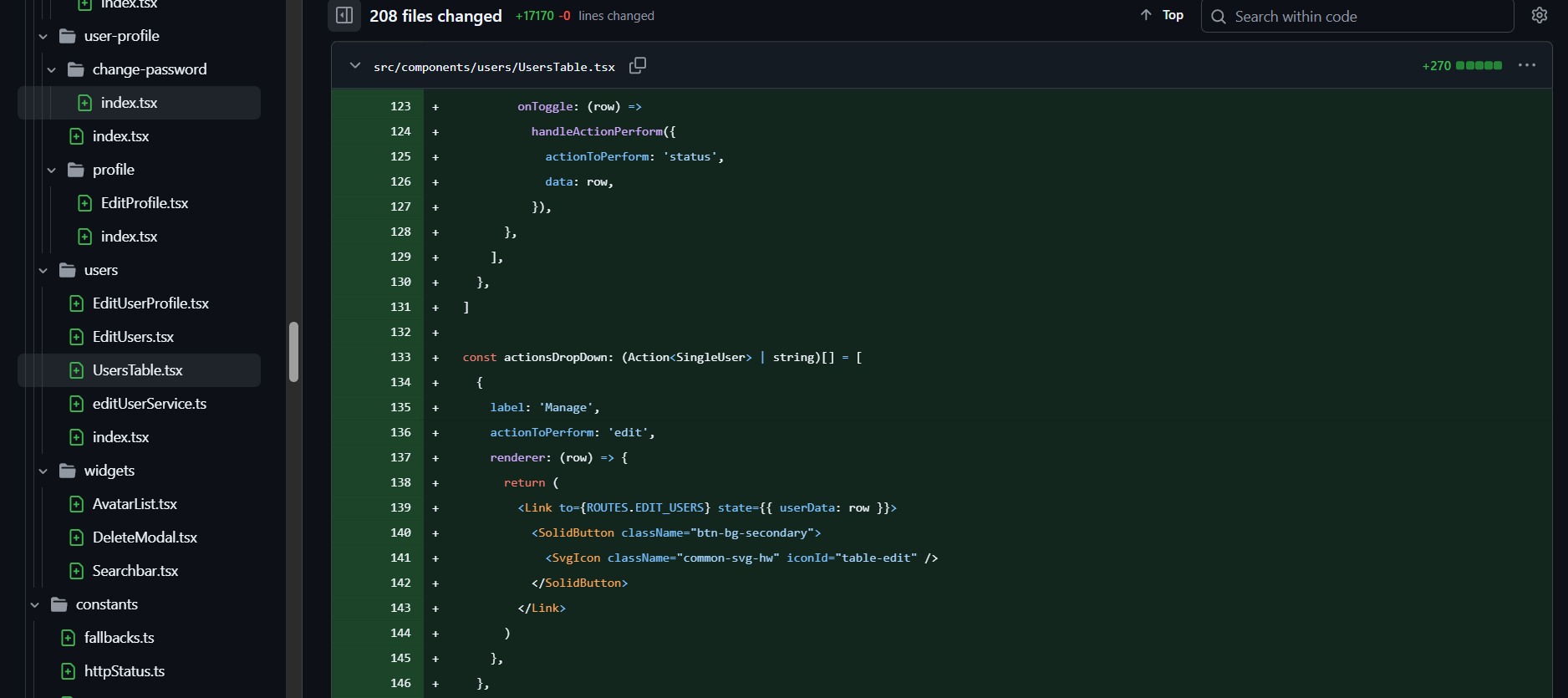The width and height of the screenshot is (1568, 698).
Task: Open EditProfile.tsx in file tree
Action: point(144,203)
